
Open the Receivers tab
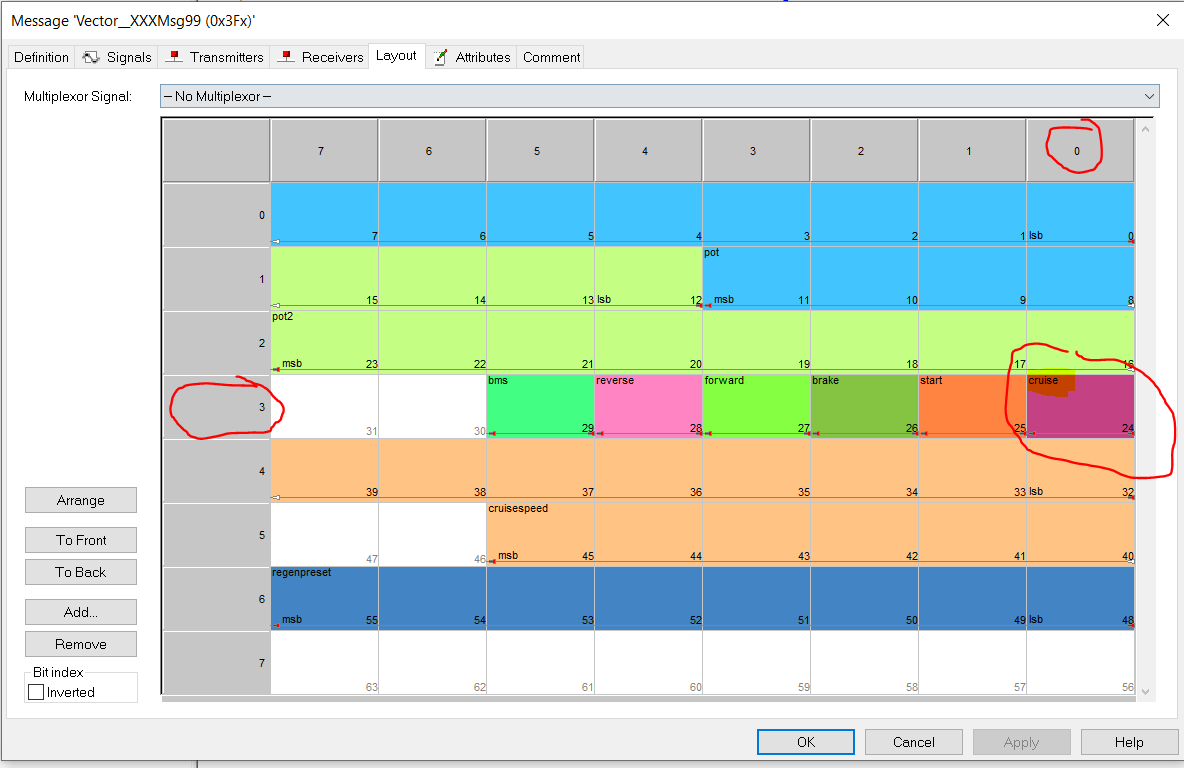[x=322, y=57]
